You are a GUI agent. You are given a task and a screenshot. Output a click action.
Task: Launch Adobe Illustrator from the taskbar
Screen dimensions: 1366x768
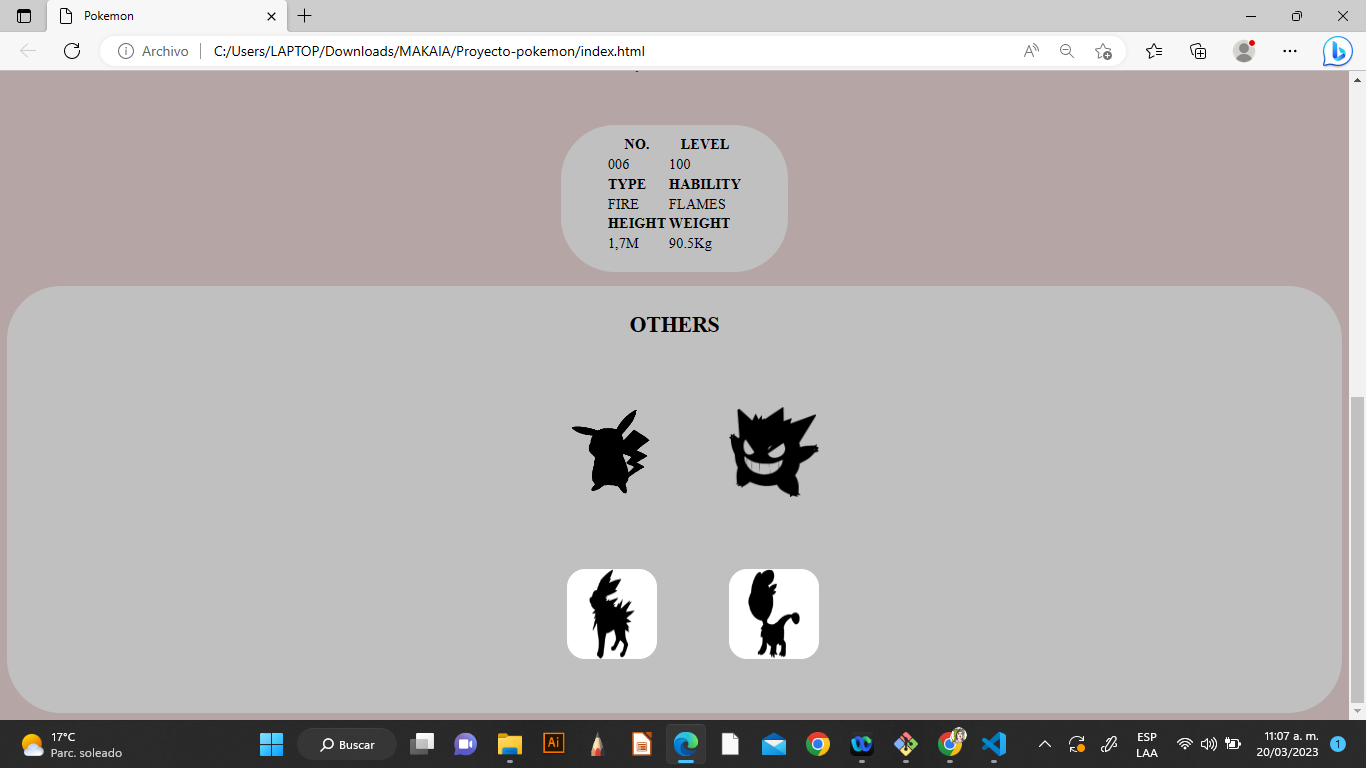coord(553,744)
